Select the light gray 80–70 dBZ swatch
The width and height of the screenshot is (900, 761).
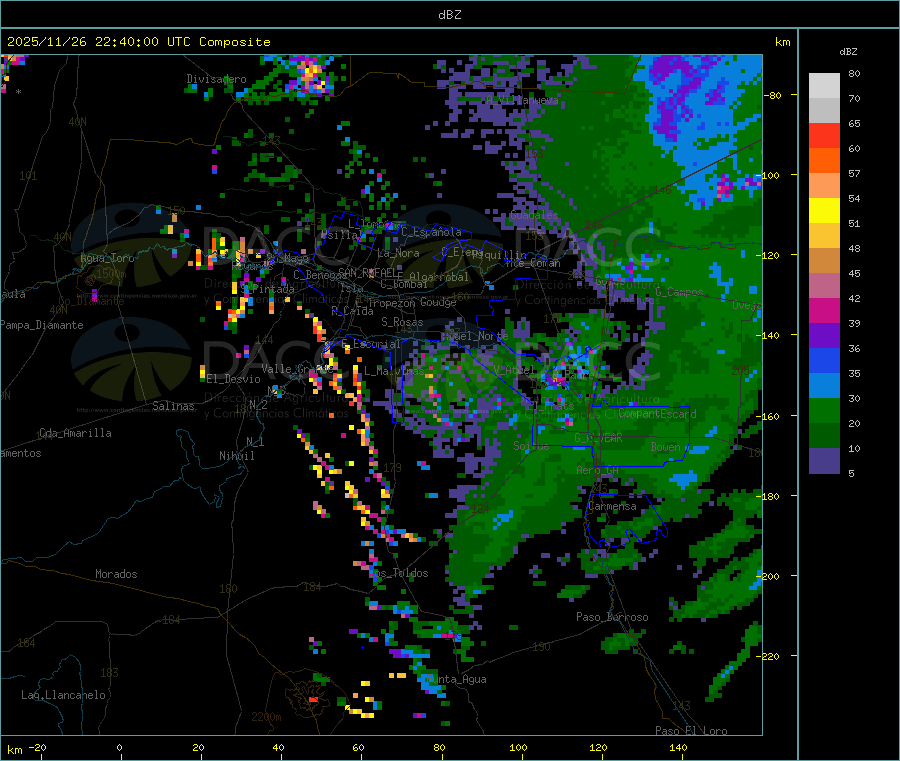click(x=824, y=86)
